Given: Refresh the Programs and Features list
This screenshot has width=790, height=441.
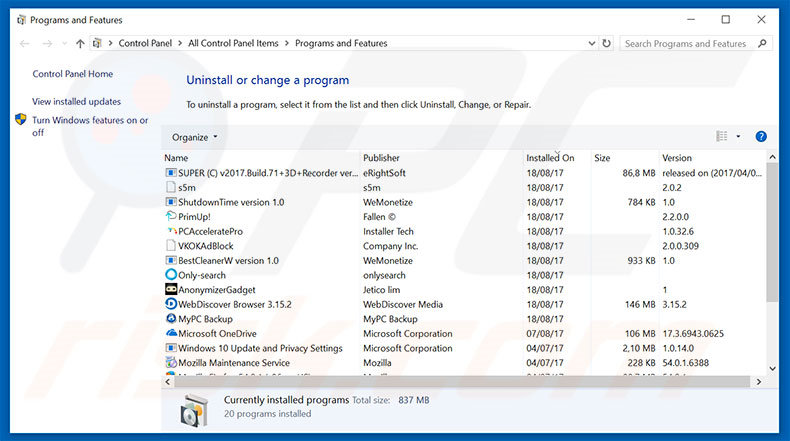Looking at the screenshot, I should click(607, 43).
